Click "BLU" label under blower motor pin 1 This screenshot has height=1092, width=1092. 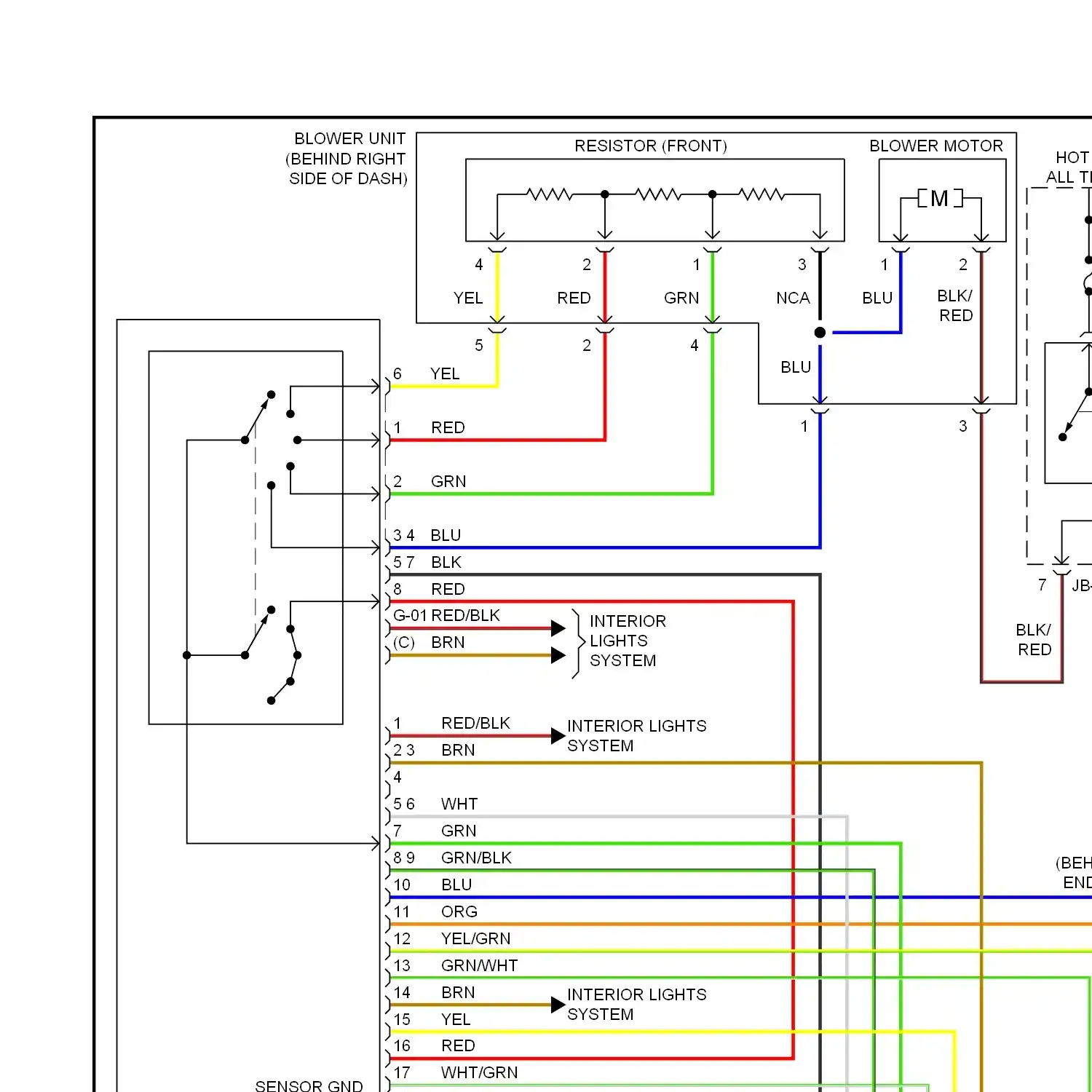pos(877,298)
